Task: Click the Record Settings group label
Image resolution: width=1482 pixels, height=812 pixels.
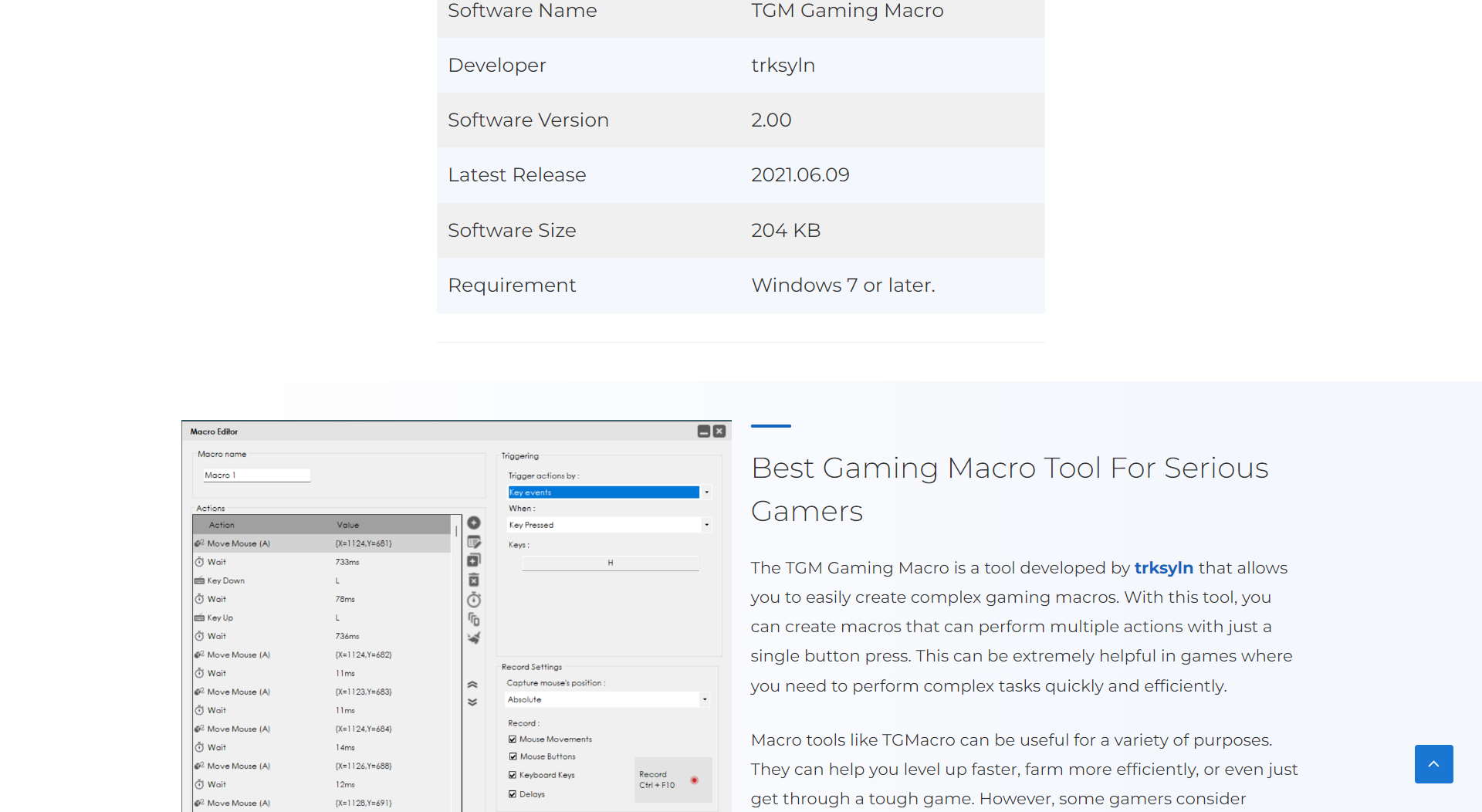Action: pos(532,667)
